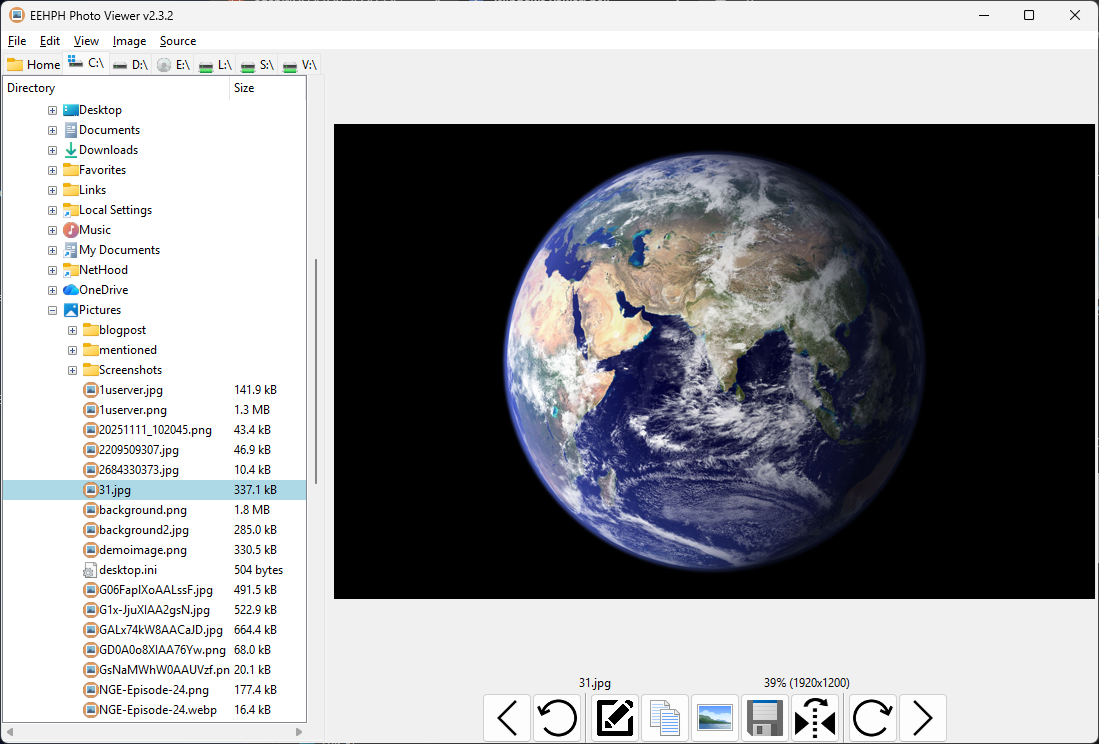This screenshot has height=744, width=1099.
Task: Rotate image counterclockwise
Action: click(x=557, y=718)
